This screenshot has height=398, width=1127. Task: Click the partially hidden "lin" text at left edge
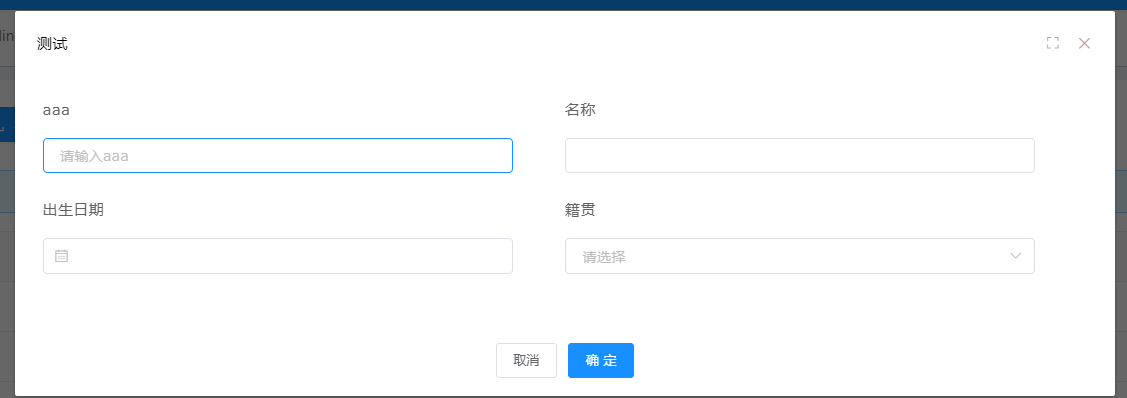click(7, 36)
